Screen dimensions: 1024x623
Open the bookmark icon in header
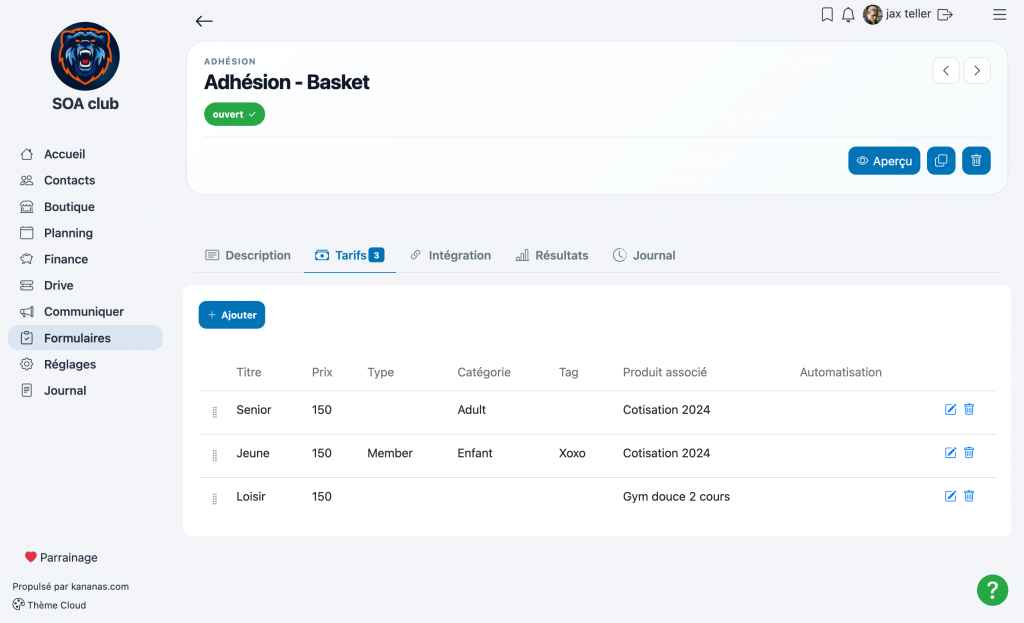827,14
